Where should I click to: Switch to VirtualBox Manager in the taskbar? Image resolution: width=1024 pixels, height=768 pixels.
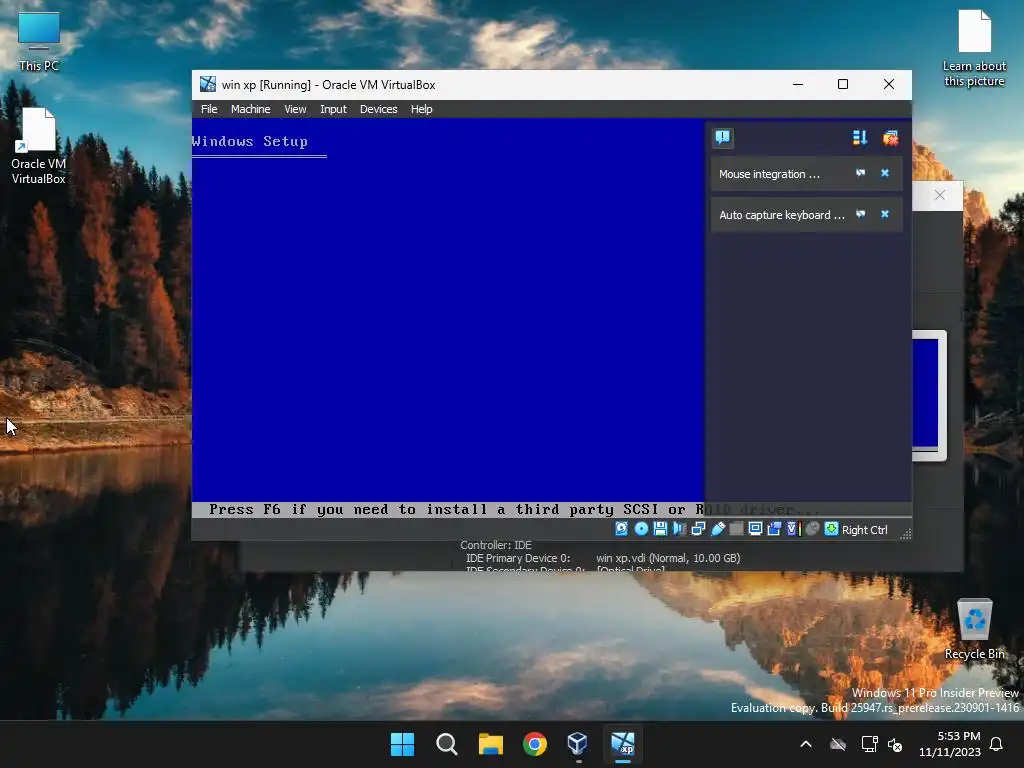[579, 744]
